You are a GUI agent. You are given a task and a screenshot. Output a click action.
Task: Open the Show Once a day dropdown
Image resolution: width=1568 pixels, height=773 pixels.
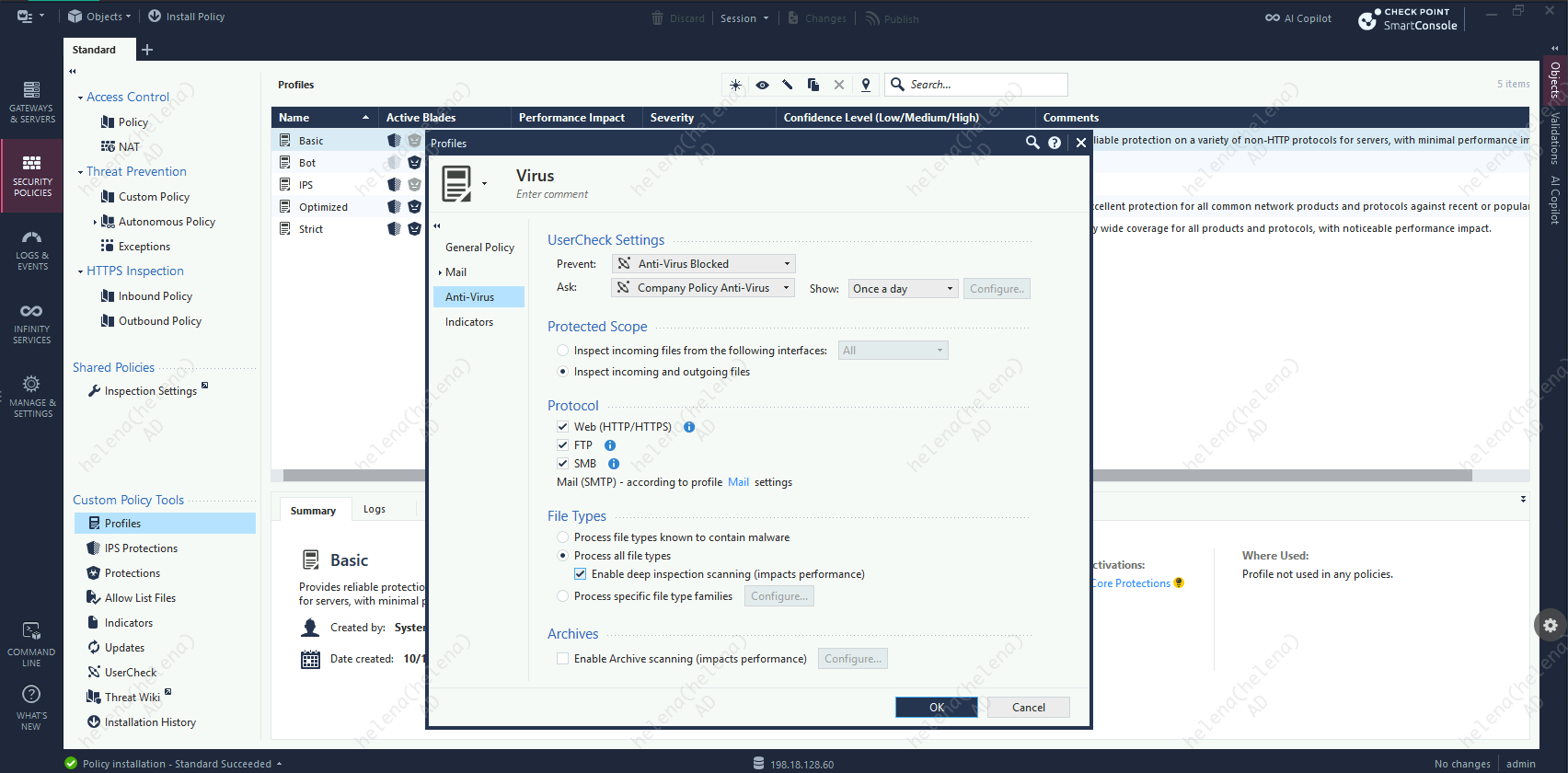pyautogui.click(x=903, y=289)
